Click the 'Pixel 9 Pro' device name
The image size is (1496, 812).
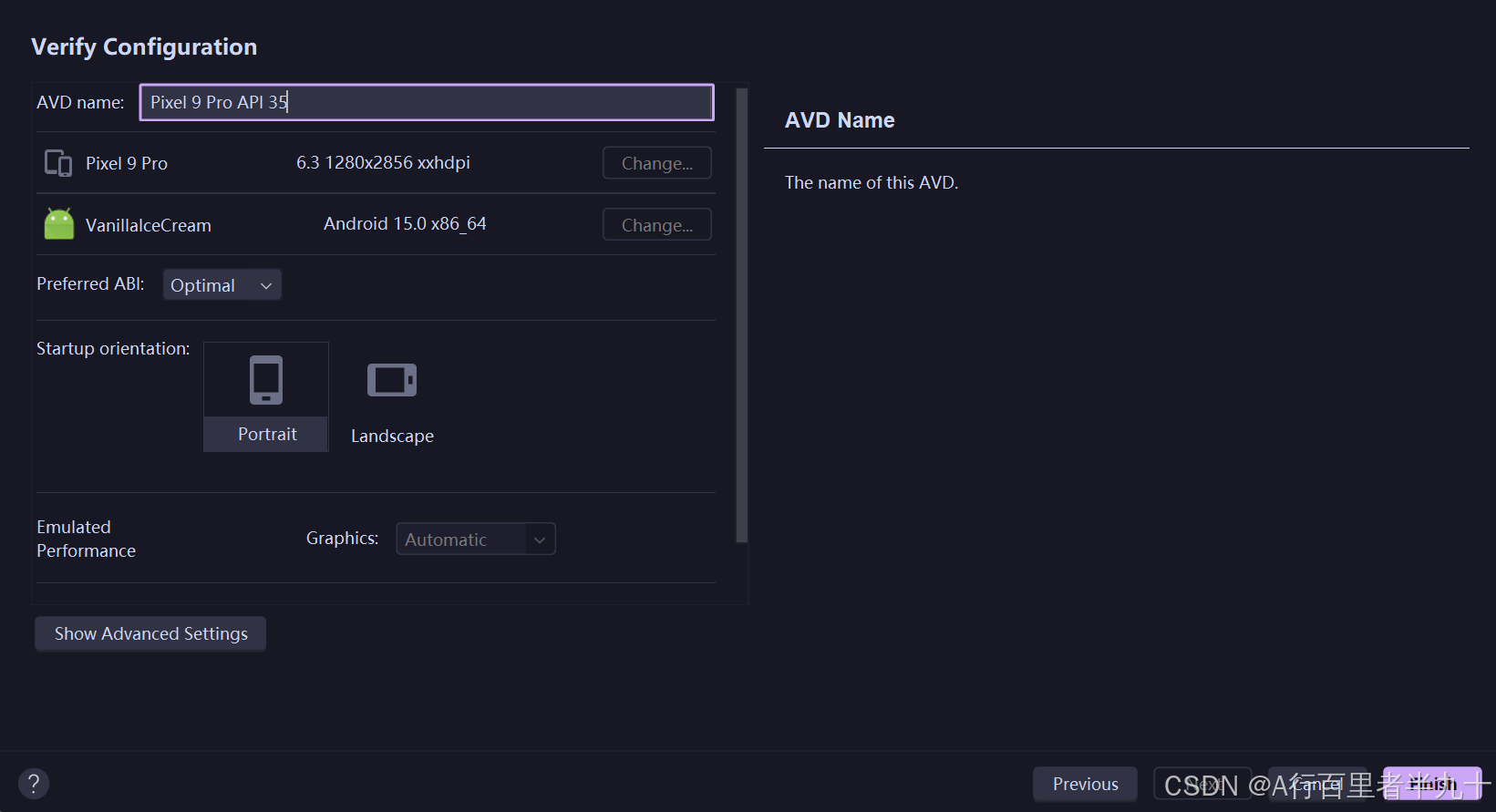pos(127,163)
